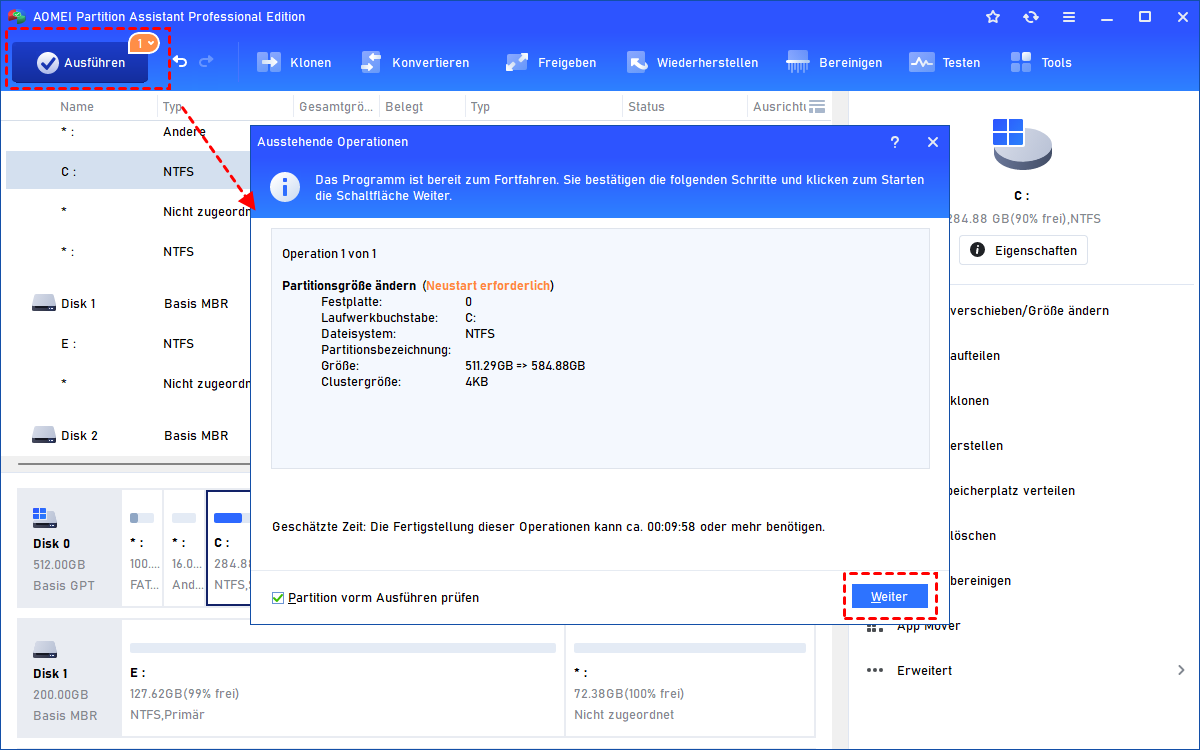The image size is (1200, 750).
Task: Click the Disk 1 drive icon in disk map
Action: point(45,649)
